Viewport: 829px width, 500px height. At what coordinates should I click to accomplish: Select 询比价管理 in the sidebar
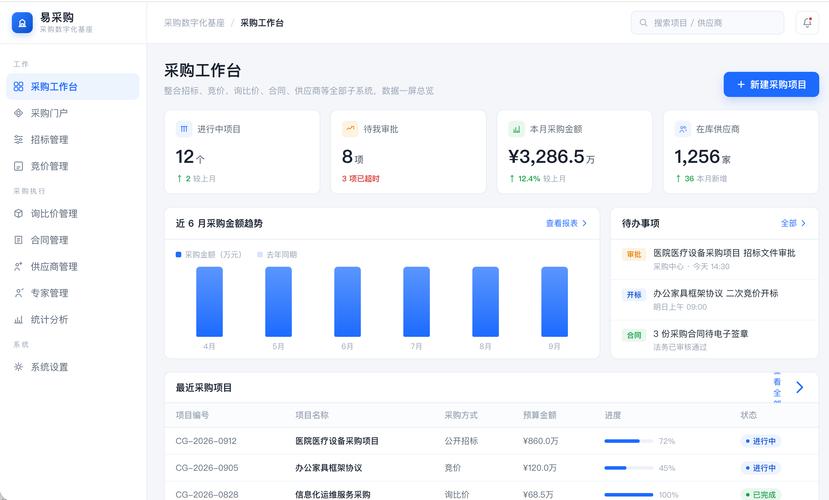72,214
